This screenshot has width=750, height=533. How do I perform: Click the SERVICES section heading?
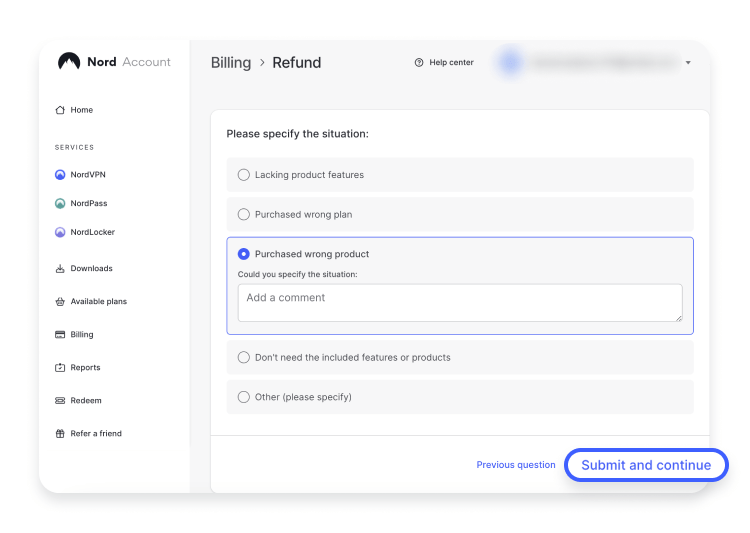click(74, 147)
